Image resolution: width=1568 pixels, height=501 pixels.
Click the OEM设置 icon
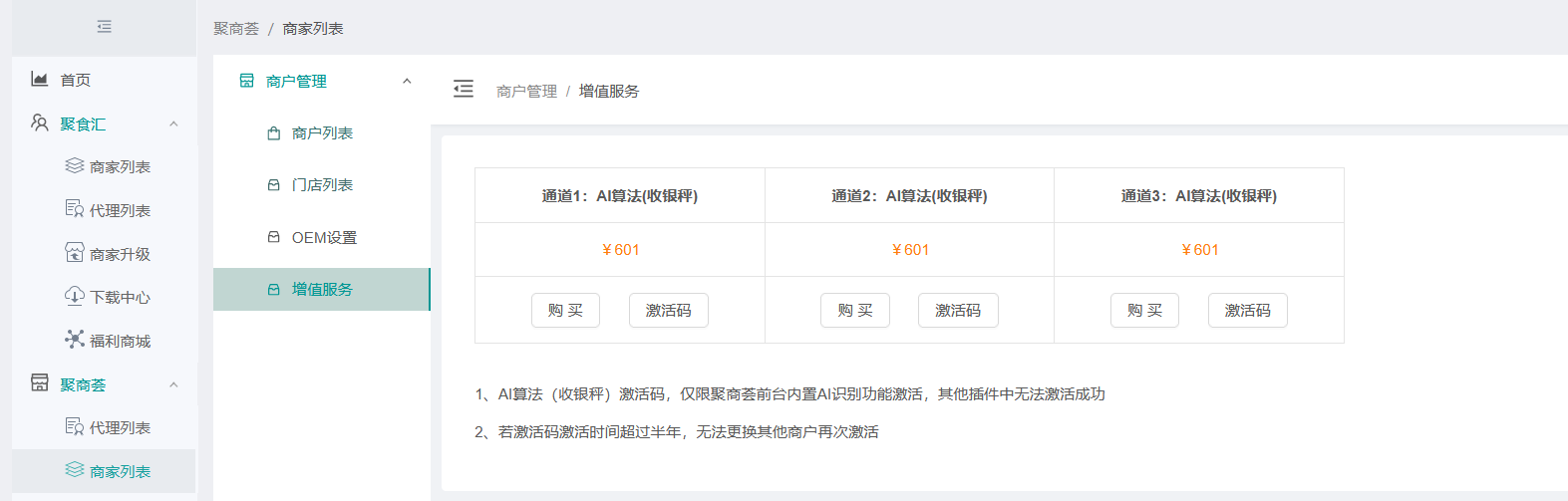click(274, 237)
